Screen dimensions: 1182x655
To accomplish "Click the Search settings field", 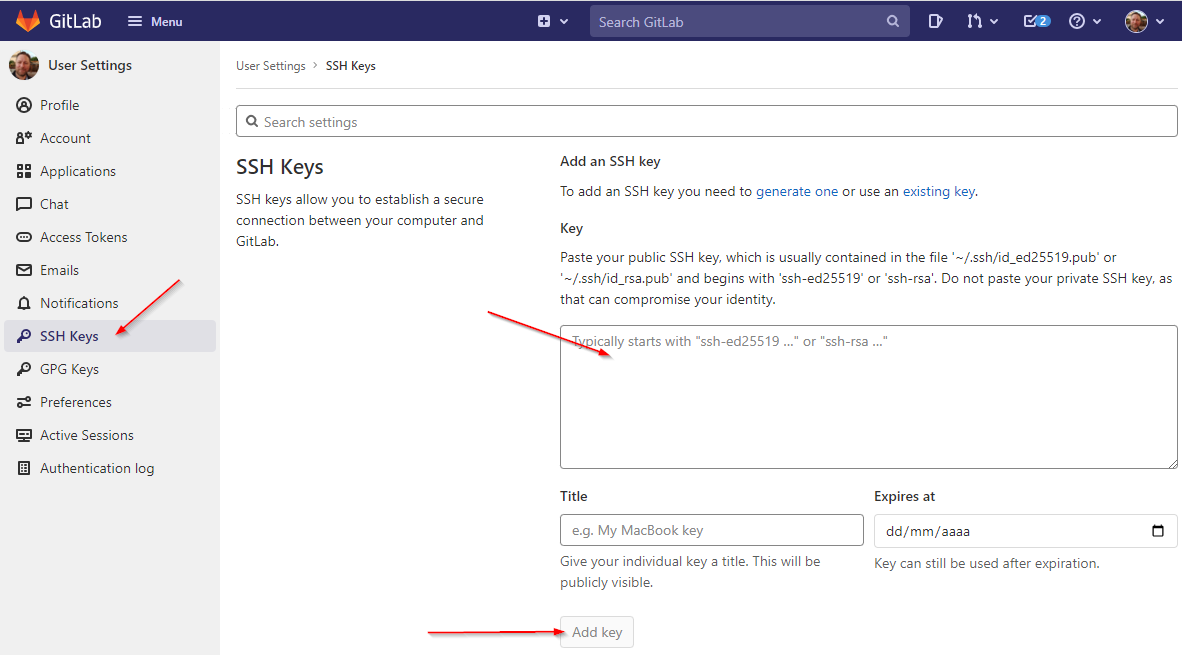I will pyautogui.click(x=706, y=122).
